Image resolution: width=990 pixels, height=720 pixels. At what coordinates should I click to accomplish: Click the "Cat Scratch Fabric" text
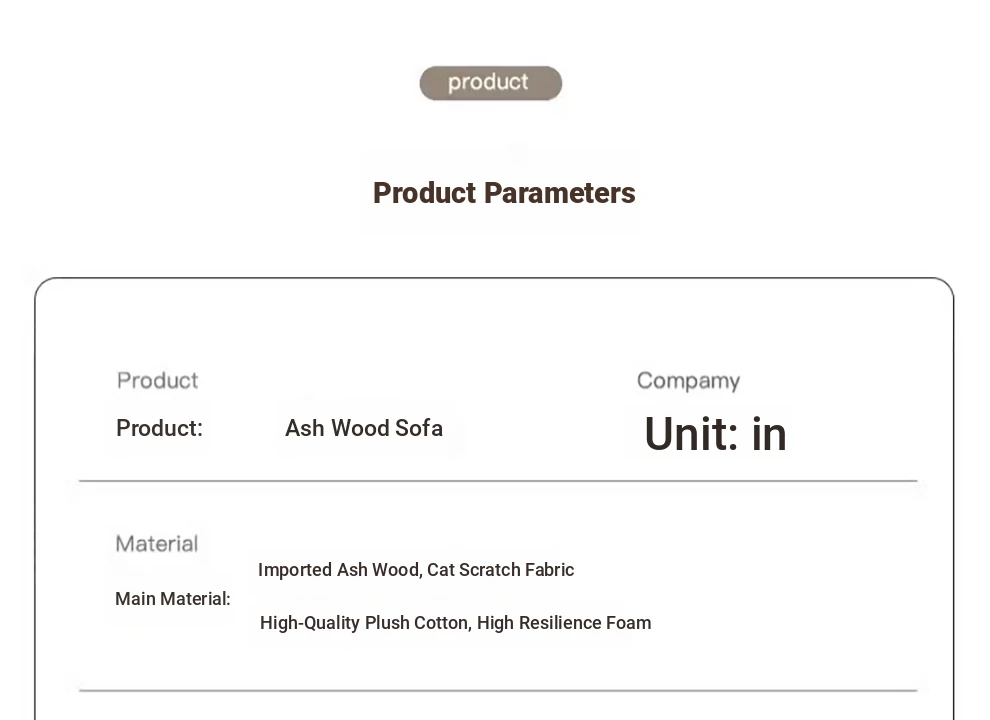coord(501,570)
